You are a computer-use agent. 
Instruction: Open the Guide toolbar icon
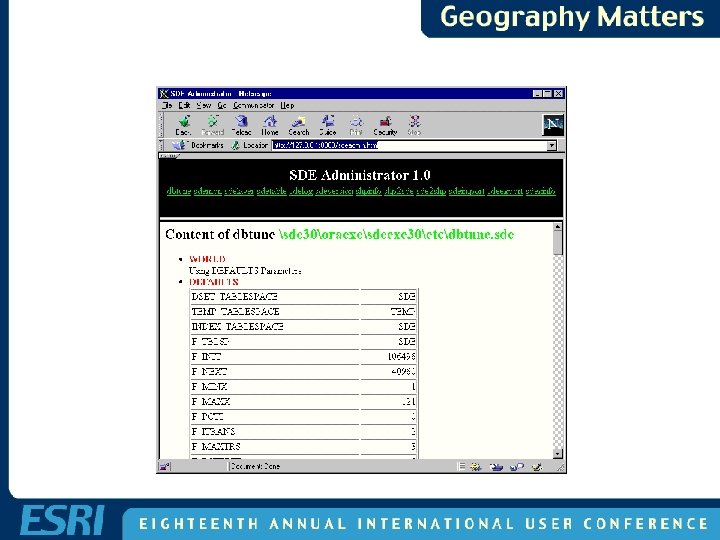pyautogui.click(x=328, y=125)
